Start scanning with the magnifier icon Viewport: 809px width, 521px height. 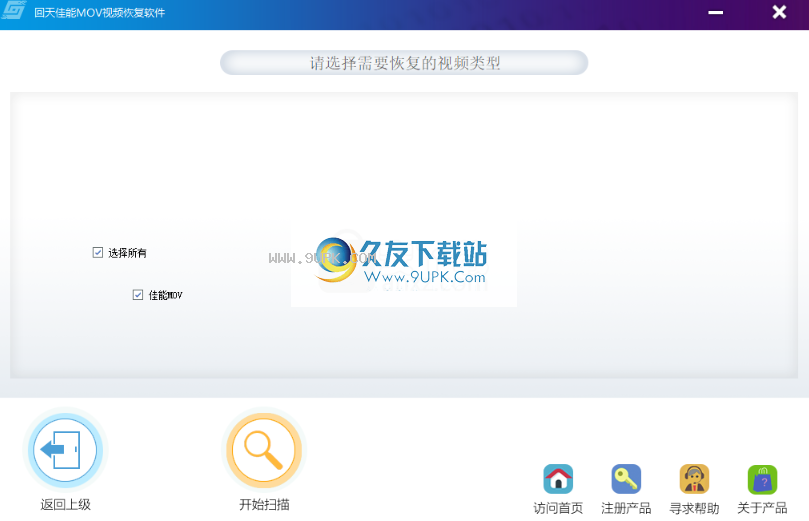(x=264, y=450)
